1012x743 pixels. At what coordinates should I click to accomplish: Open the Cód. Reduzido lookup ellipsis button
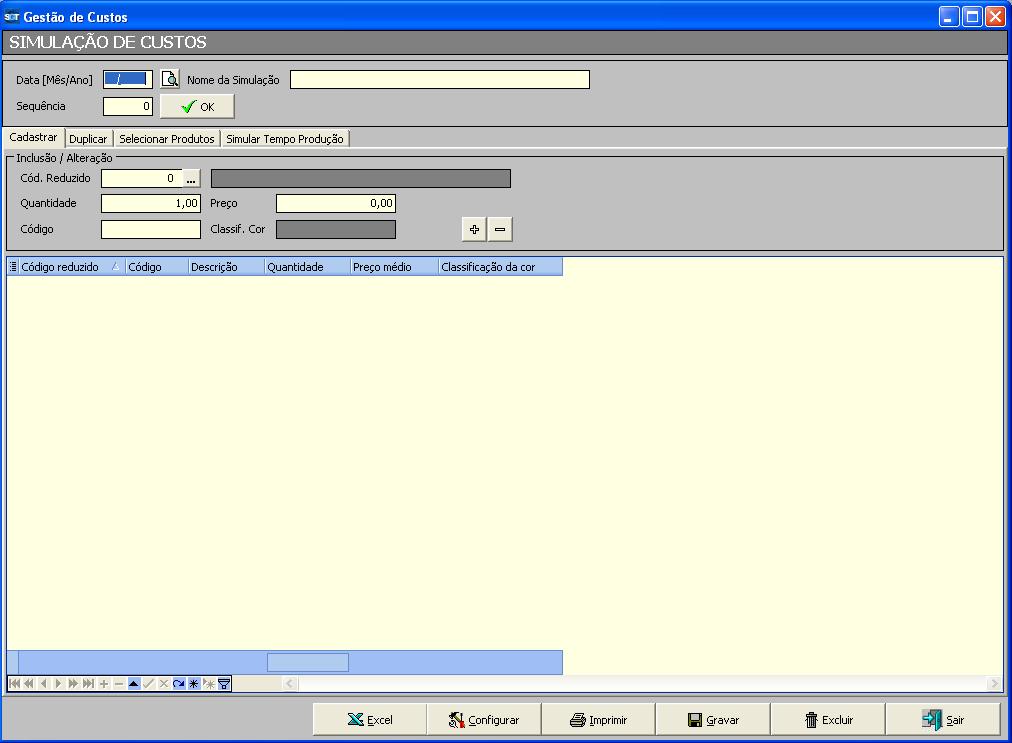coord(191,179)
